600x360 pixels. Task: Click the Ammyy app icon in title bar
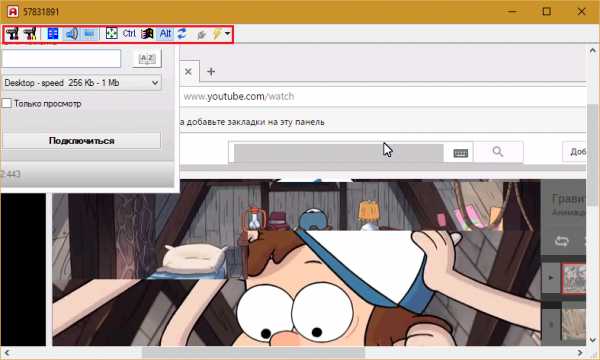pyautogui.click(x=13, y=11)
